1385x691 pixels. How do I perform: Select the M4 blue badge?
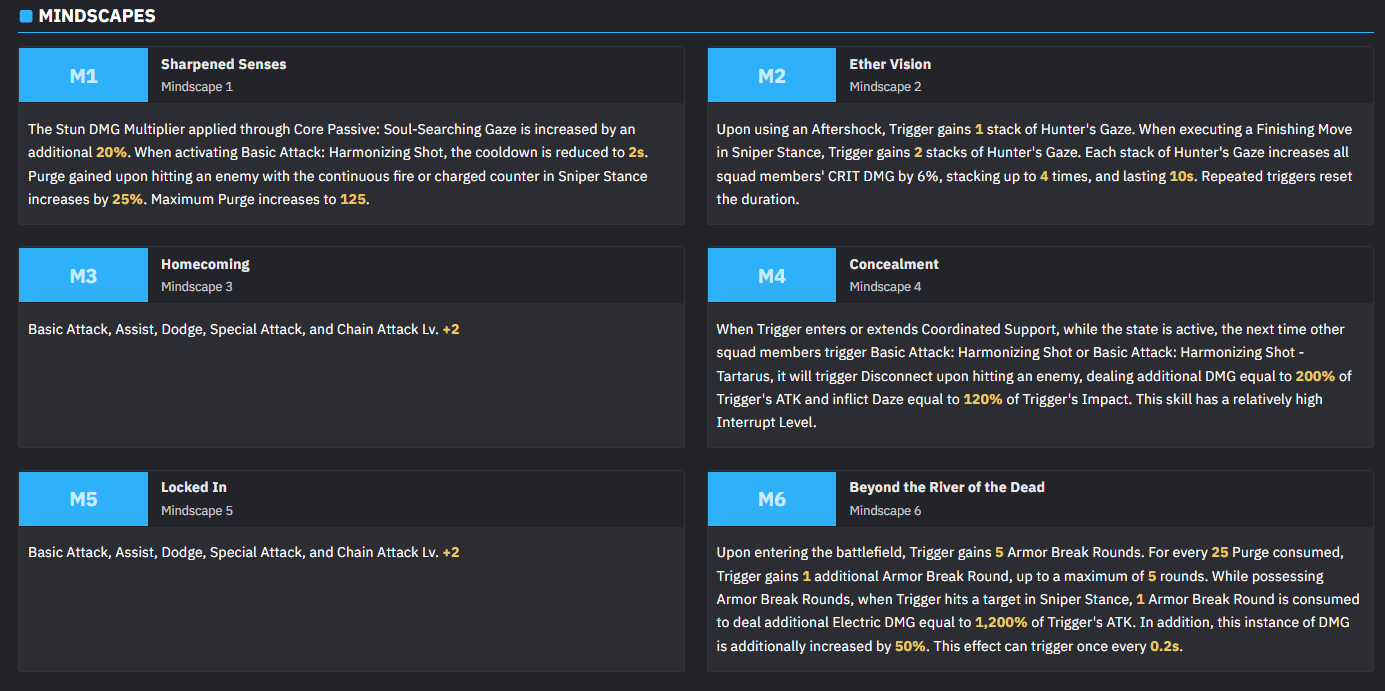[772, 275]
